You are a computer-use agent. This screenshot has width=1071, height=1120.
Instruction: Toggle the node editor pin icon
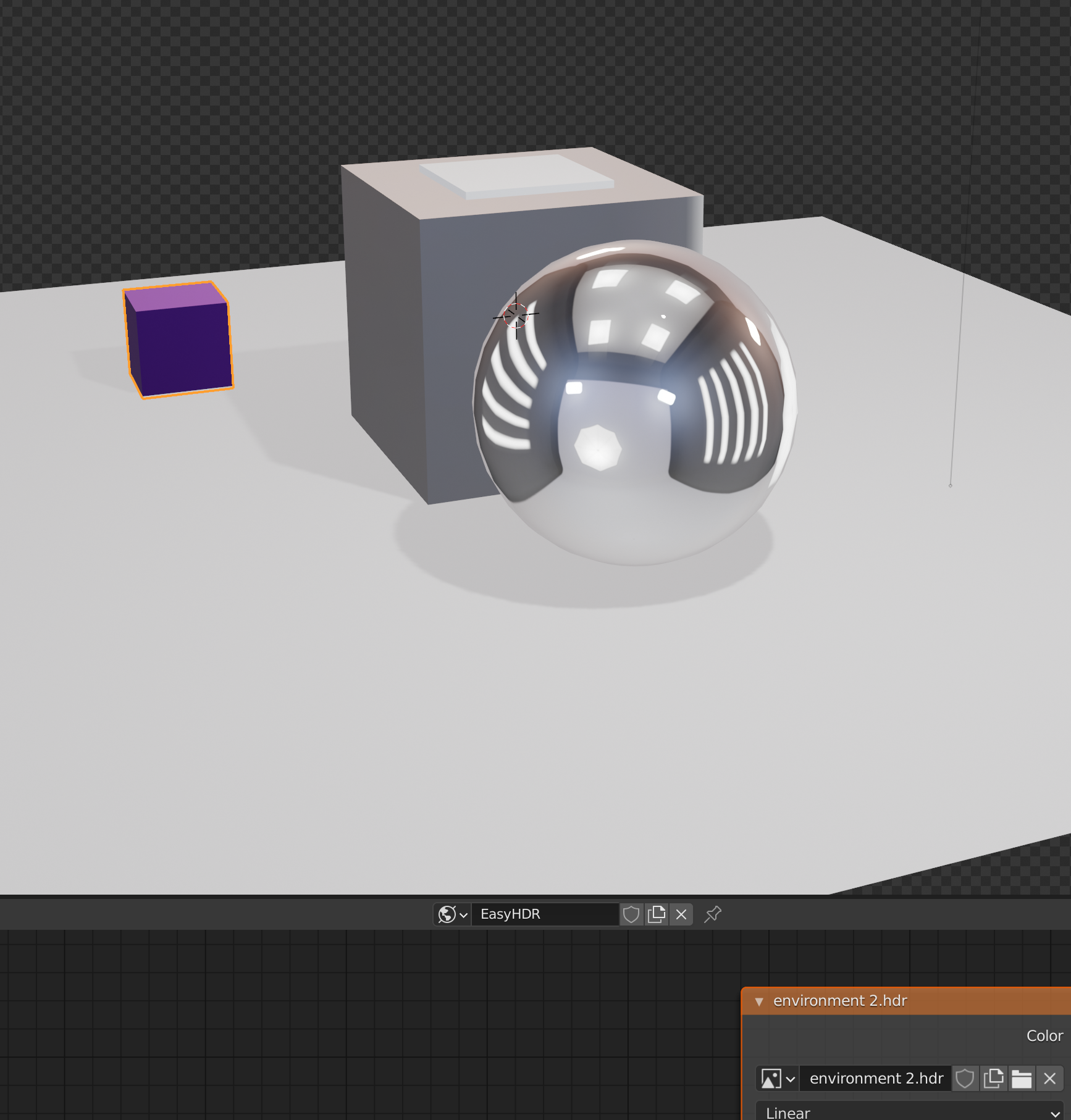tap(713, 914)
